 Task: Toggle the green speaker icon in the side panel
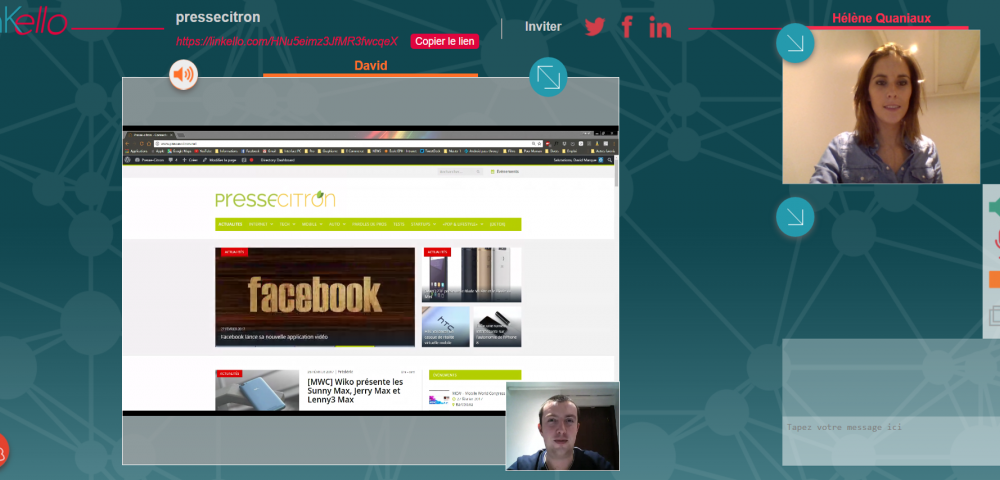click(994, 207)
